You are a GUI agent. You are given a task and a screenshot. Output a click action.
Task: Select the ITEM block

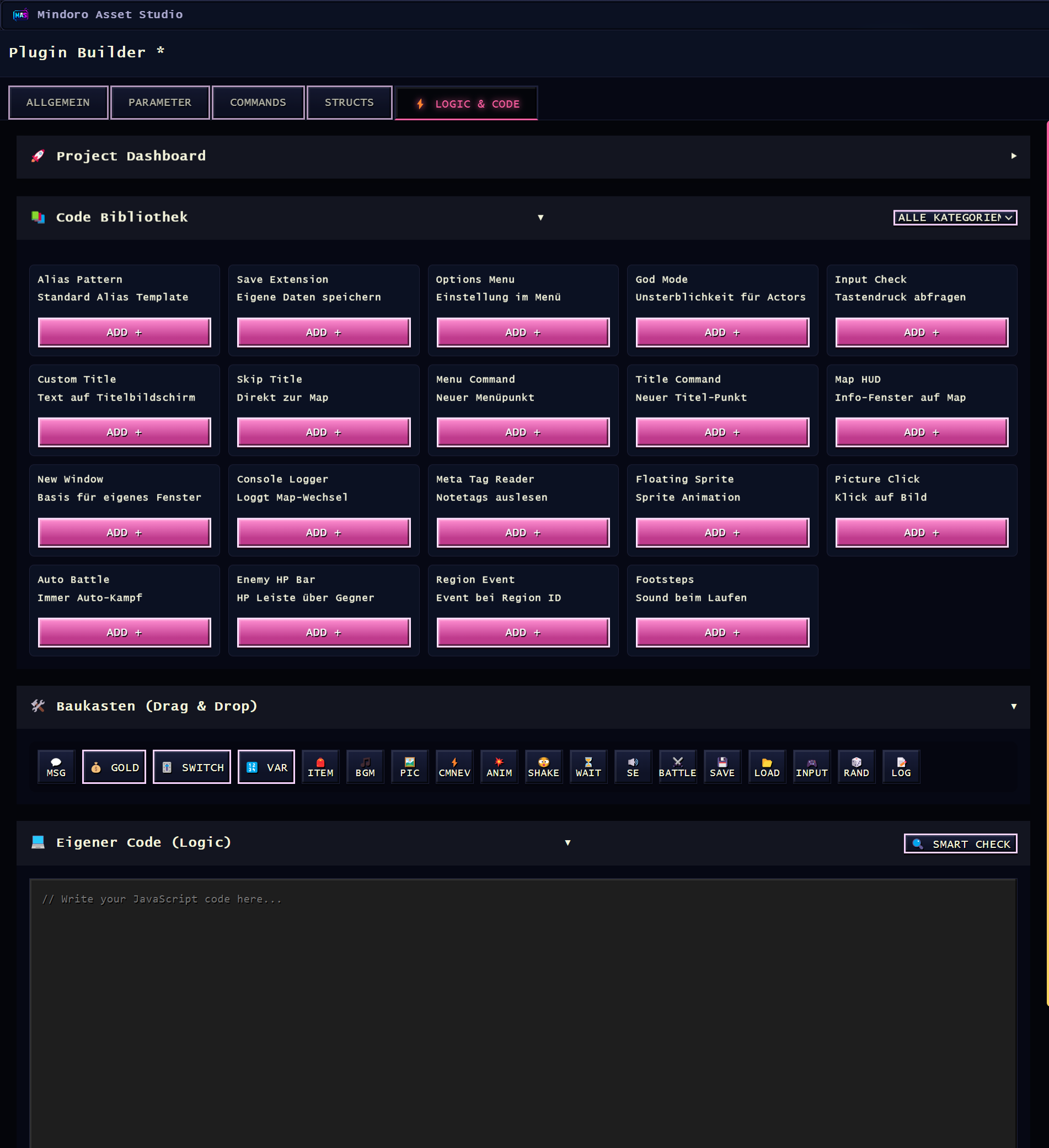pos(320,767)
